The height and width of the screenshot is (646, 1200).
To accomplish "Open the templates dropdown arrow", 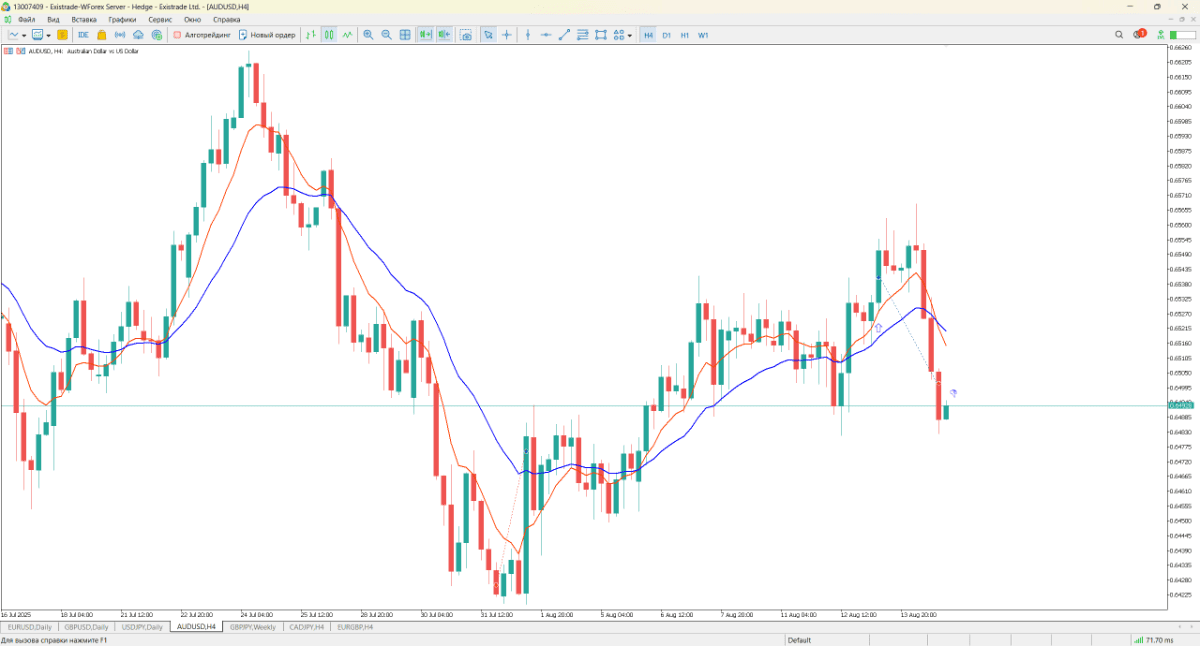I will point(48,35).
